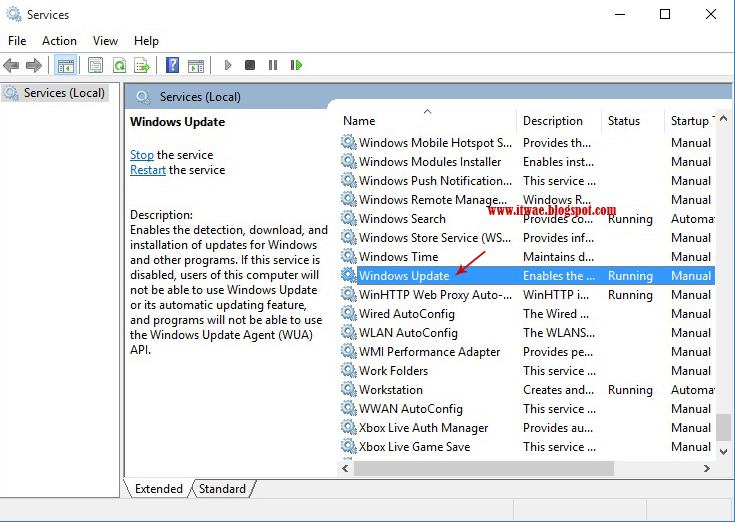Viewport: 735px width, 522px height.
Task: Click the vertical scrollbar up arrow
Action: click(x=723, y=119)
